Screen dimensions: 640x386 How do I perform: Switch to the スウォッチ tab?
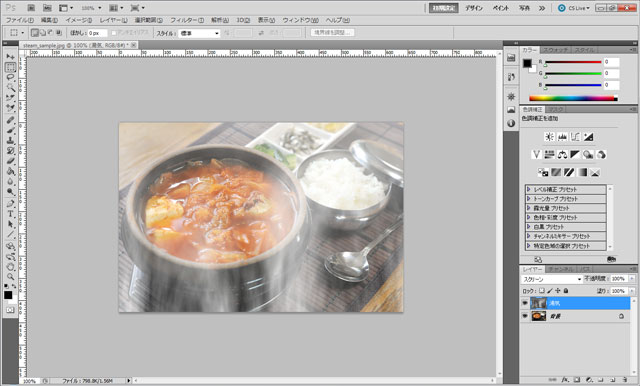click(x=556, y=50)
